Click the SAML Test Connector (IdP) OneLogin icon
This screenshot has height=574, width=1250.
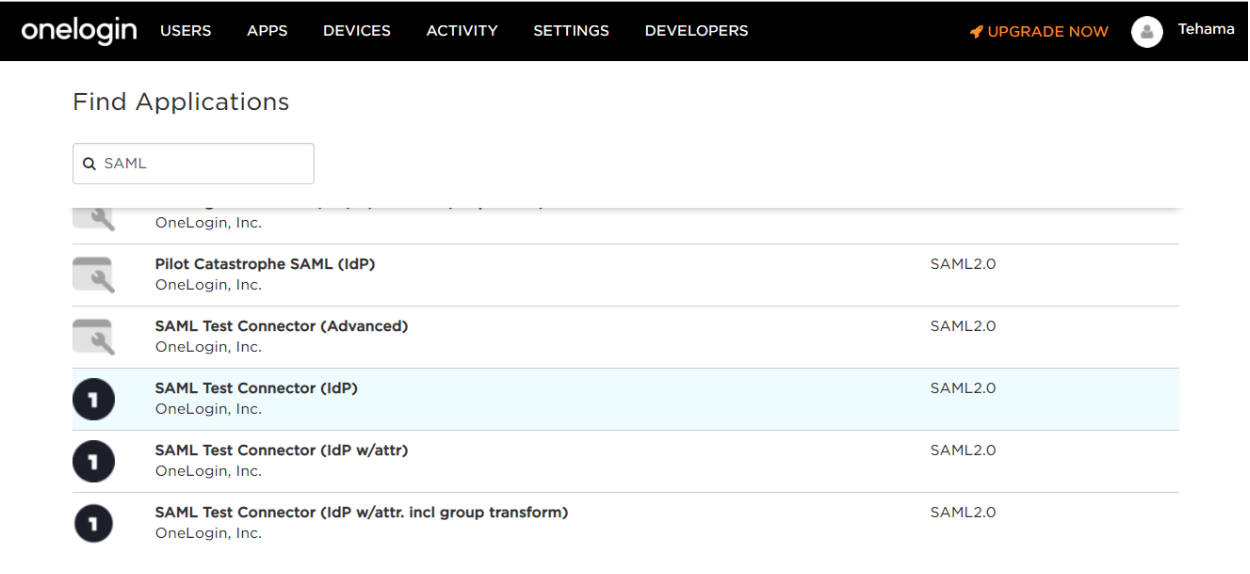(93, 399)
